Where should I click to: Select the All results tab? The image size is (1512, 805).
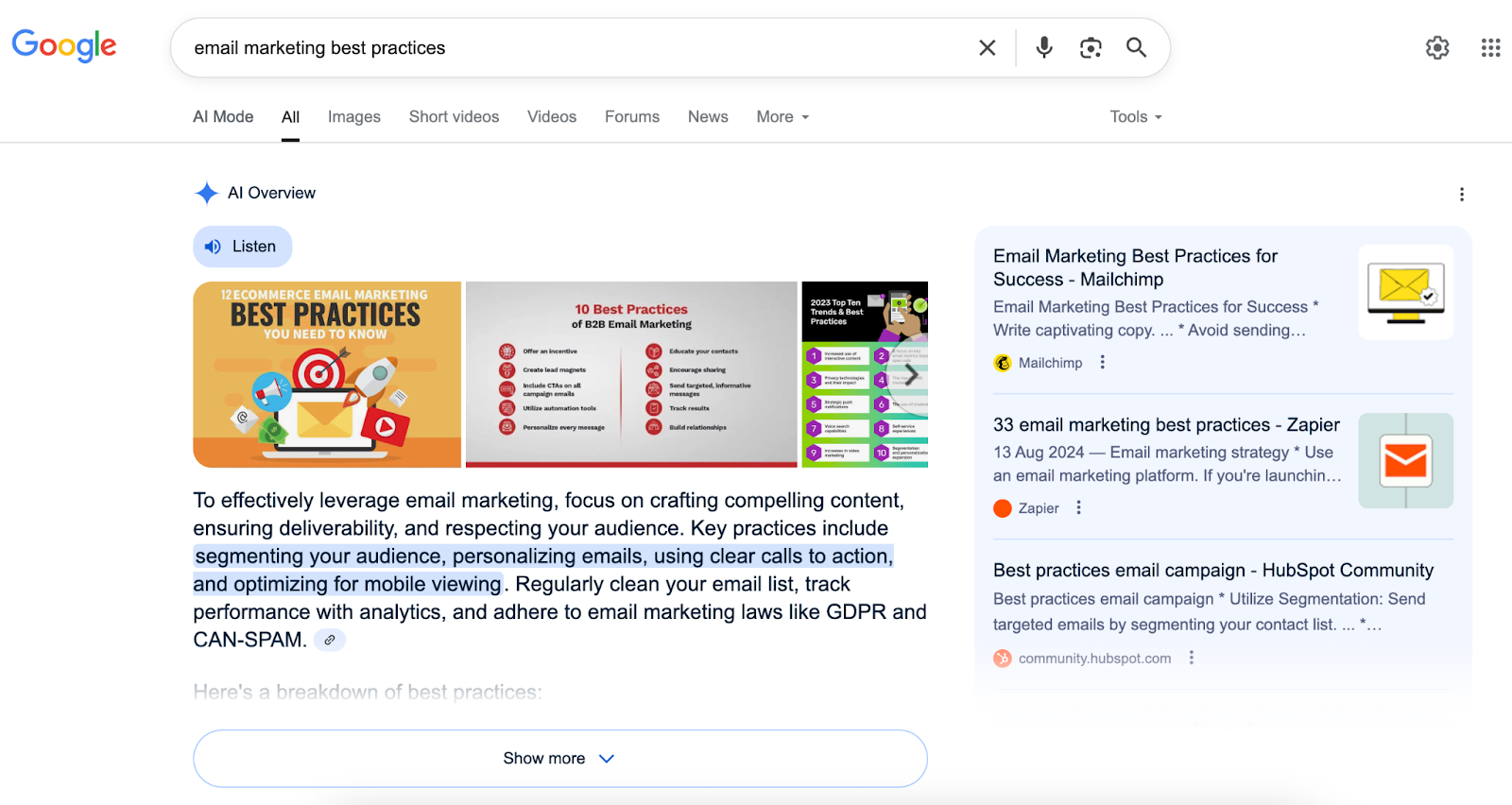(290, 117)
